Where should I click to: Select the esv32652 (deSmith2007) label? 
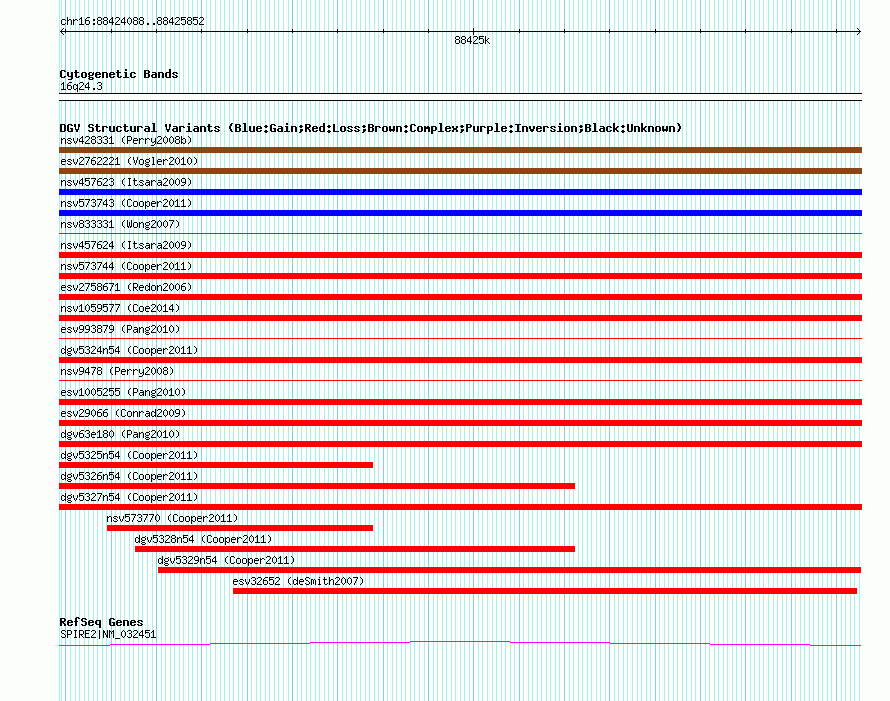click(x=298, y=581)
